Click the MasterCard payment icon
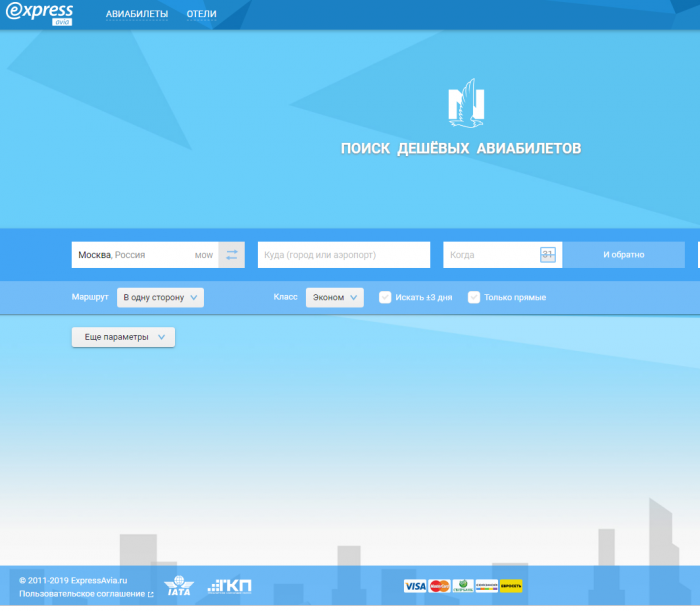The width and height of the screenshot is (700, 611). click(439, 586)
